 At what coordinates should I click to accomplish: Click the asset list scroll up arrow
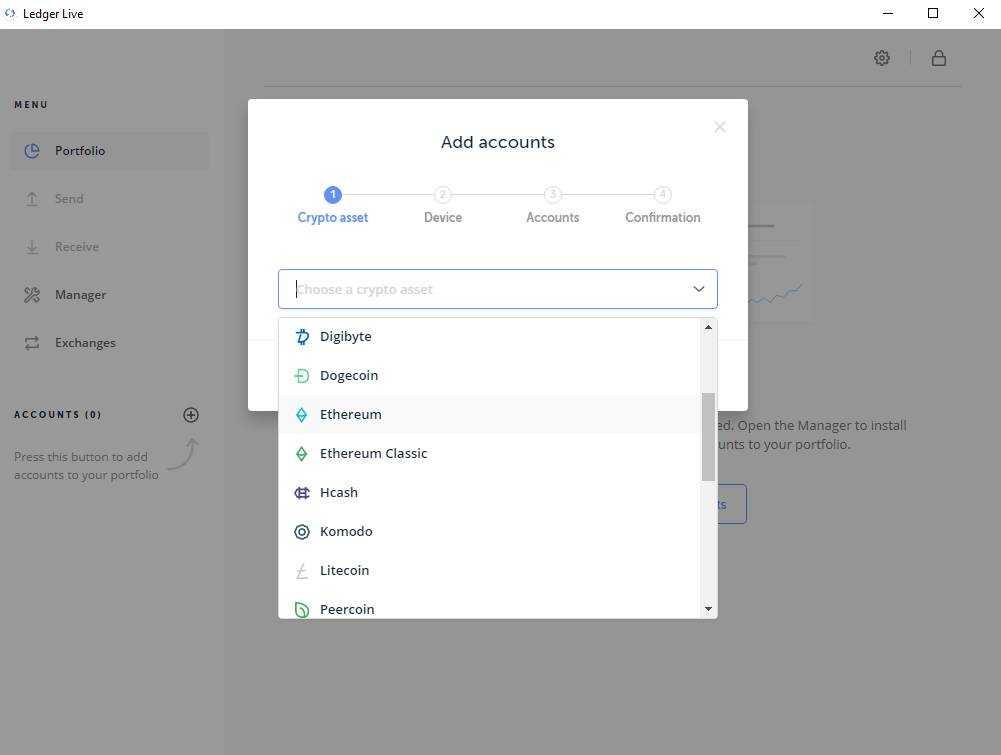(708, 327)
